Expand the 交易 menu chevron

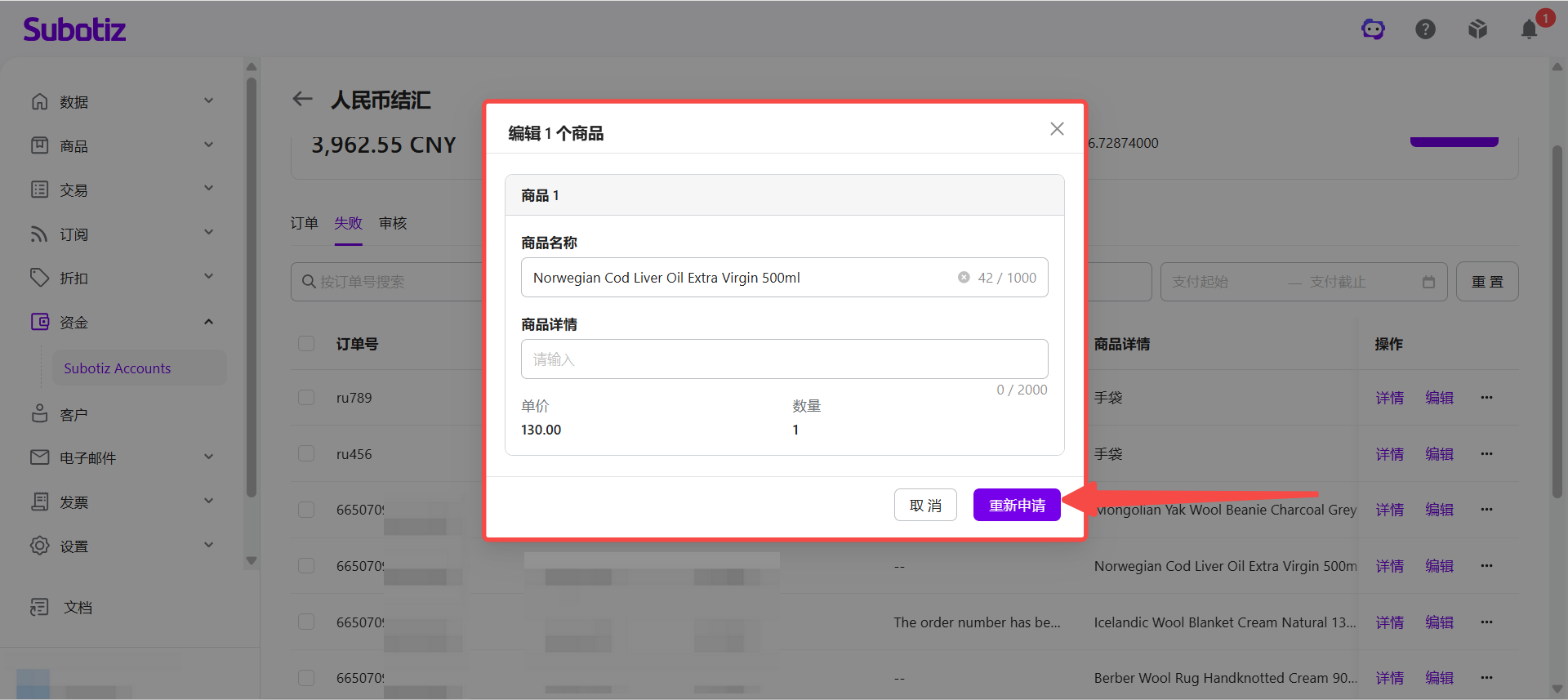209,189
